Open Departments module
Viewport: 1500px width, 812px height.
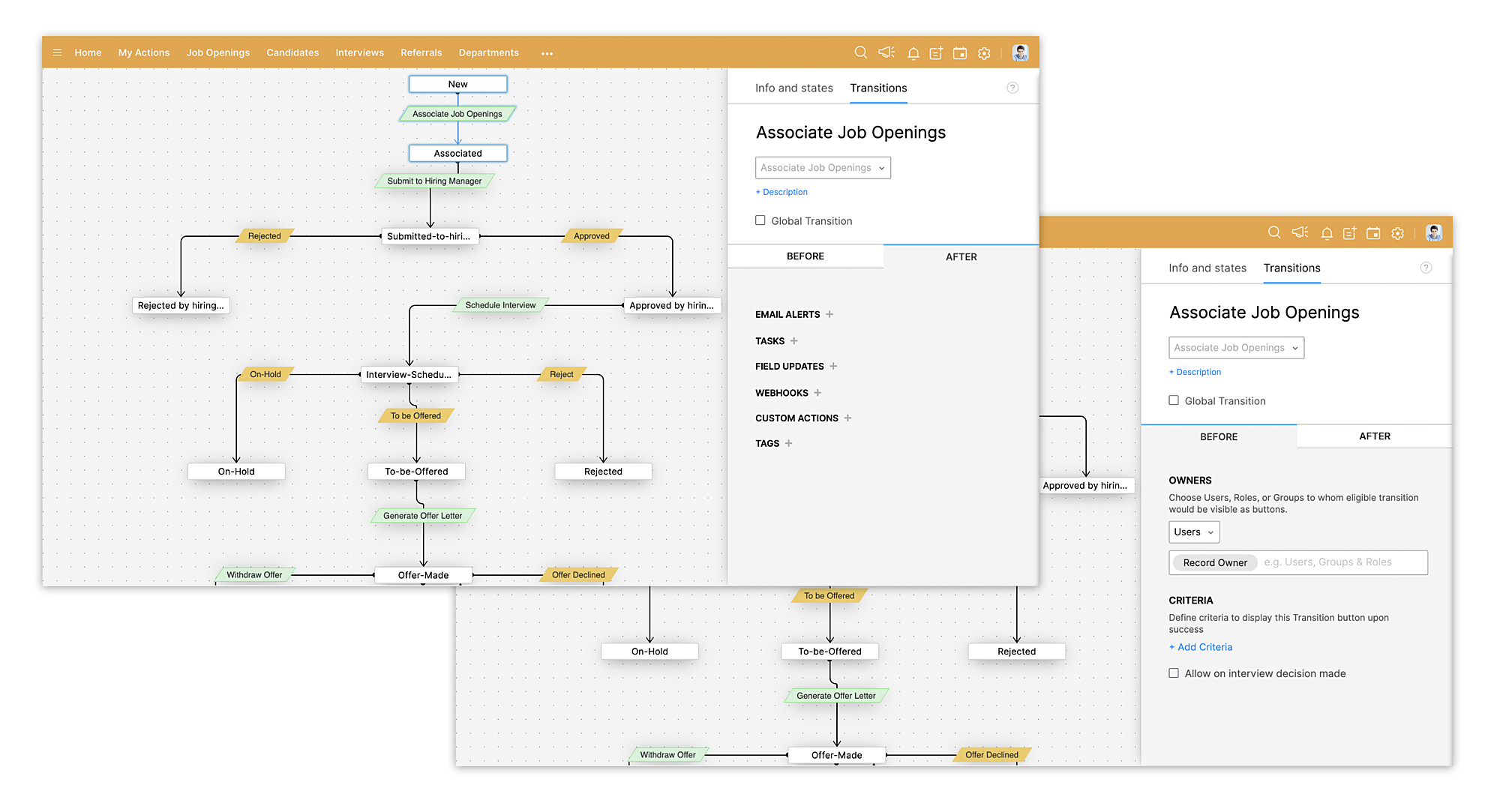pyautogui.click(x=488, y=52)
